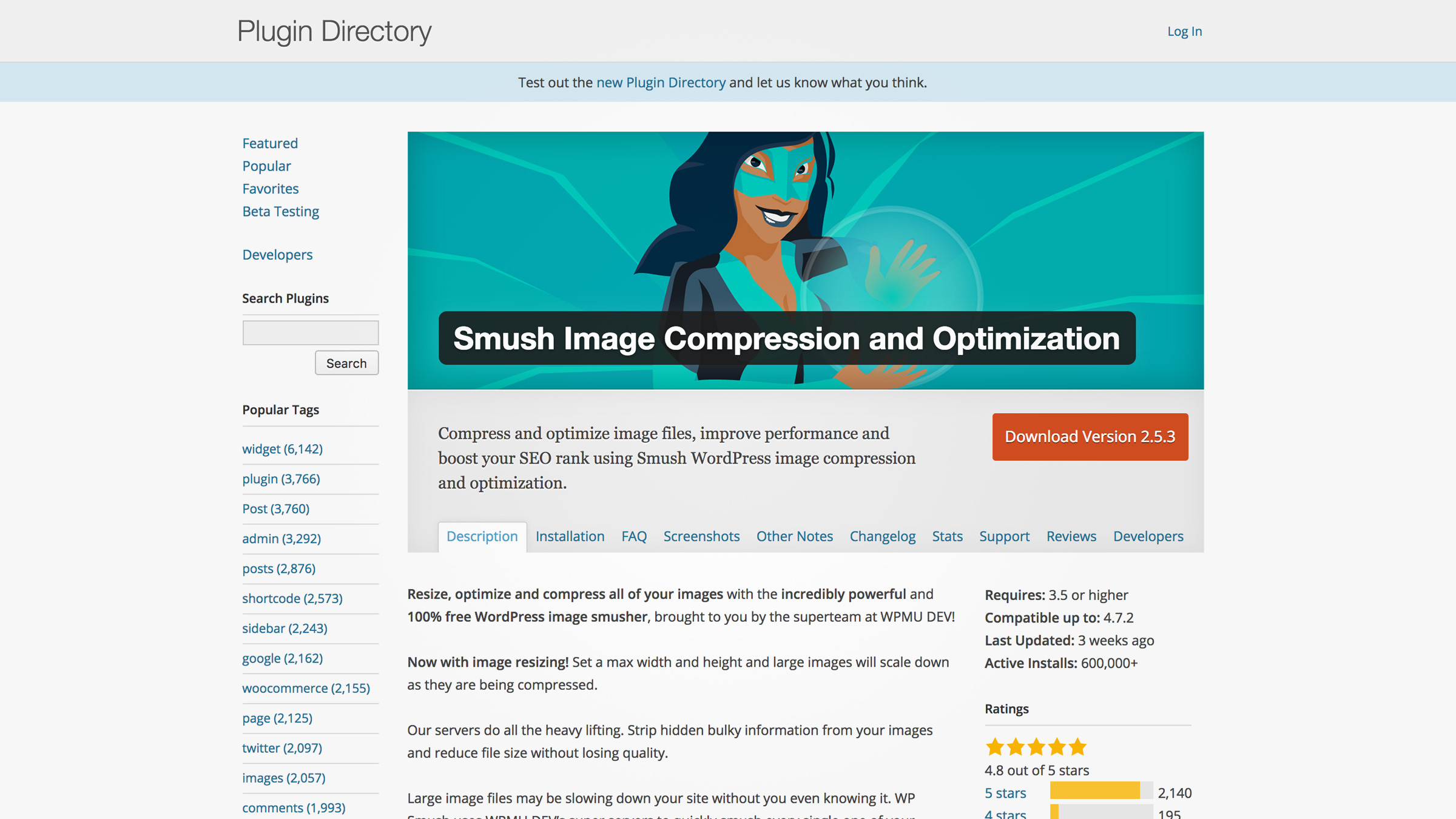
Task: Open the Other Notes tab
Action: (794, 537)
